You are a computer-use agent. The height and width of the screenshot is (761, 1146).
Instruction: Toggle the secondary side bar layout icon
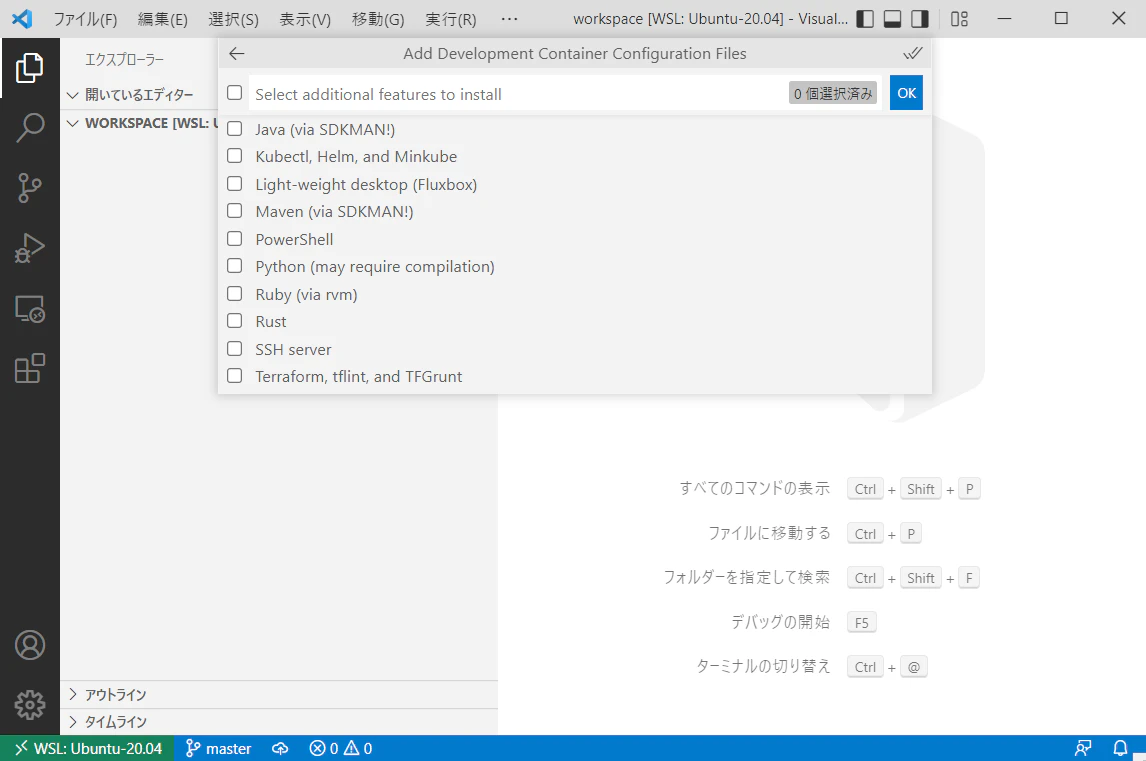(920, 19)
